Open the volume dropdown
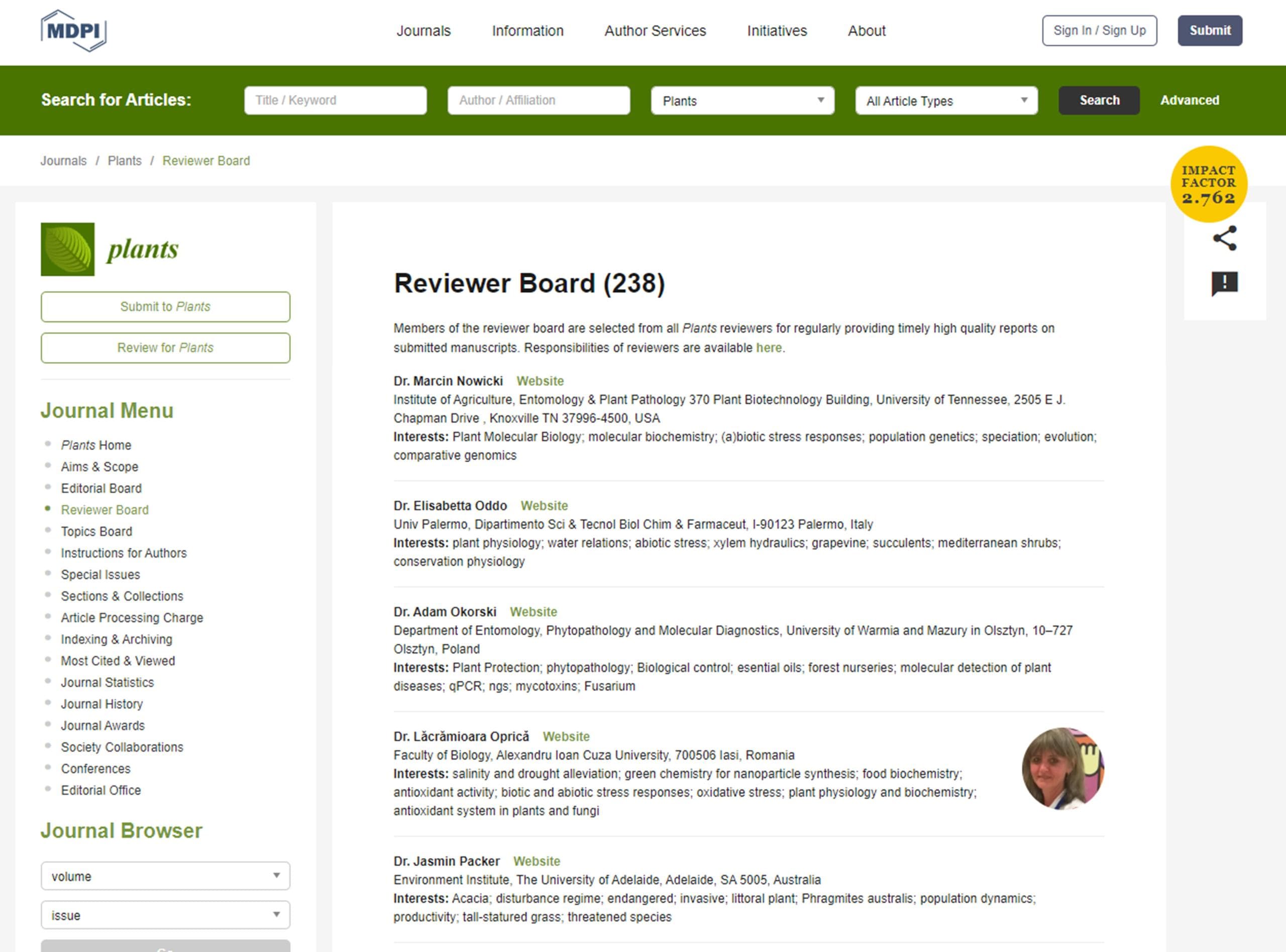Viewport: 1286px width, 952px height. [165, 876]
